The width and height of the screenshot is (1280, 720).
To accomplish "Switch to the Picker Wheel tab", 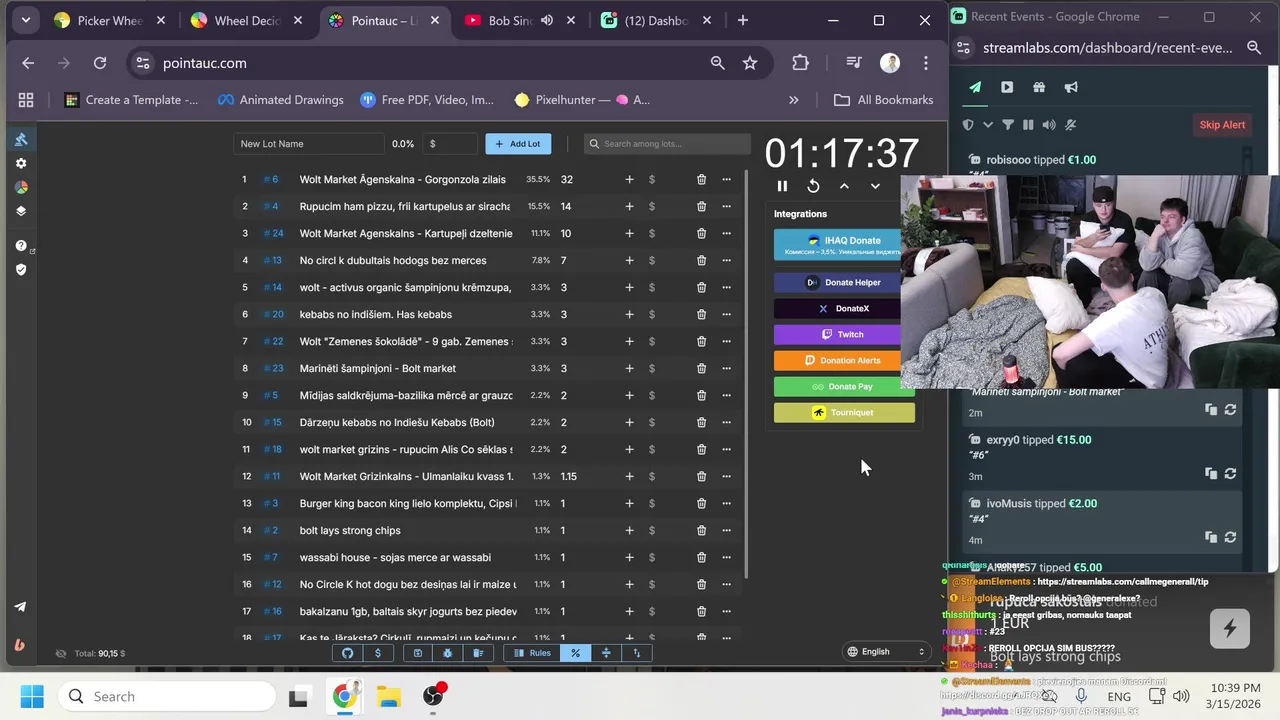I will tap(109, 20).
